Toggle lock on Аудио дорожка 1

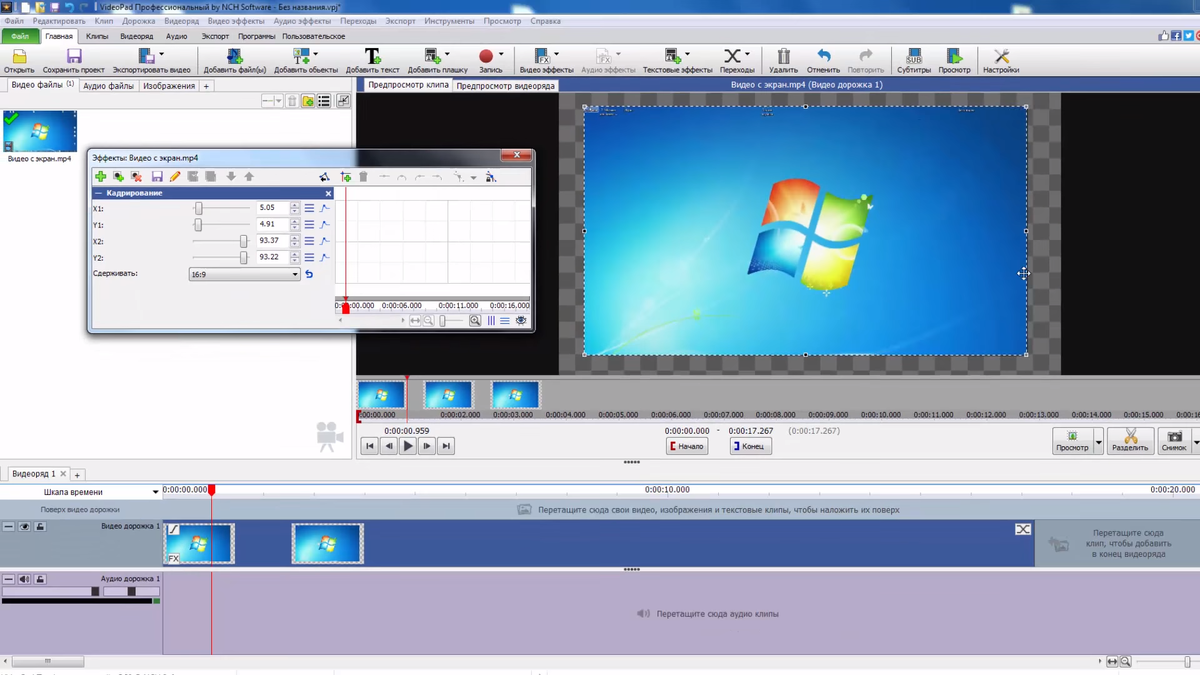pyautogui.click(x=40, y=579)
